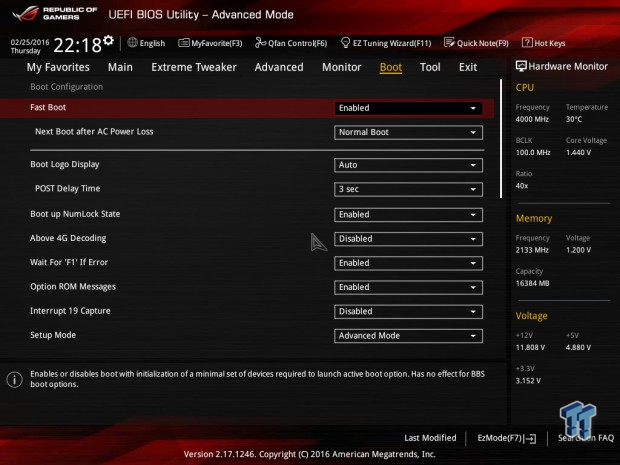Go to the Advanced tab
Viewport: 620px width, 465px height.
279,67
